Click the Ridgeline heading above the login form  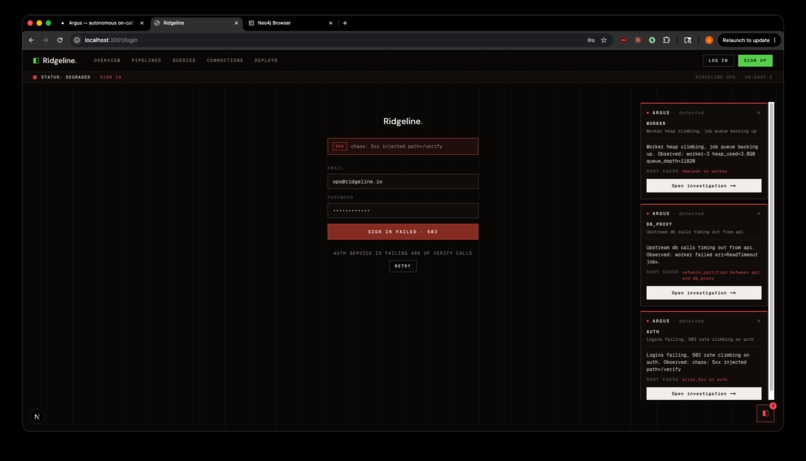[402, 121]
